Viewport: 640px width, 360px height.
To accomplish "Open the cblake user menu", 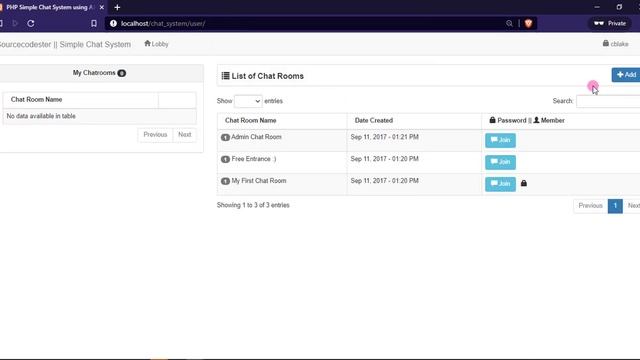I will click(616, 44).
